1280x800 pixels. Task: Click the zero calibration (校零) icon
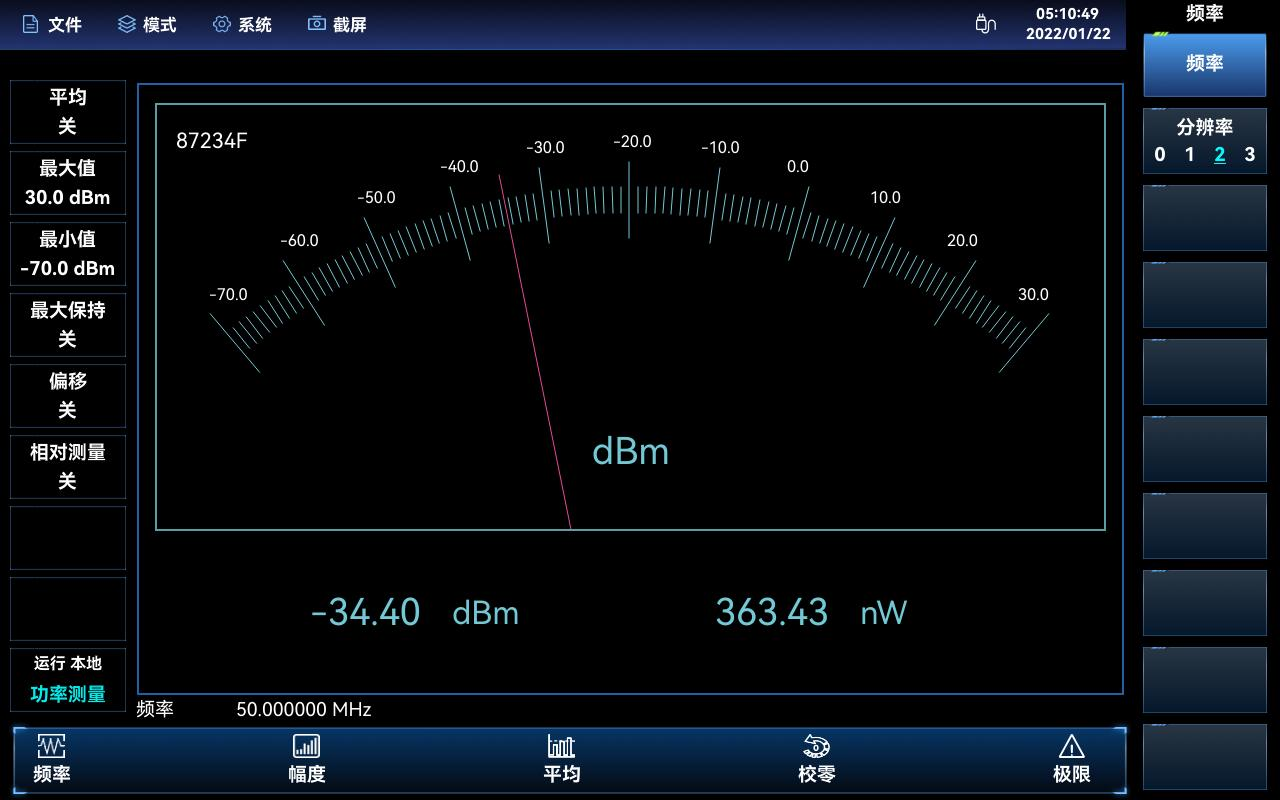pos(816,746)
